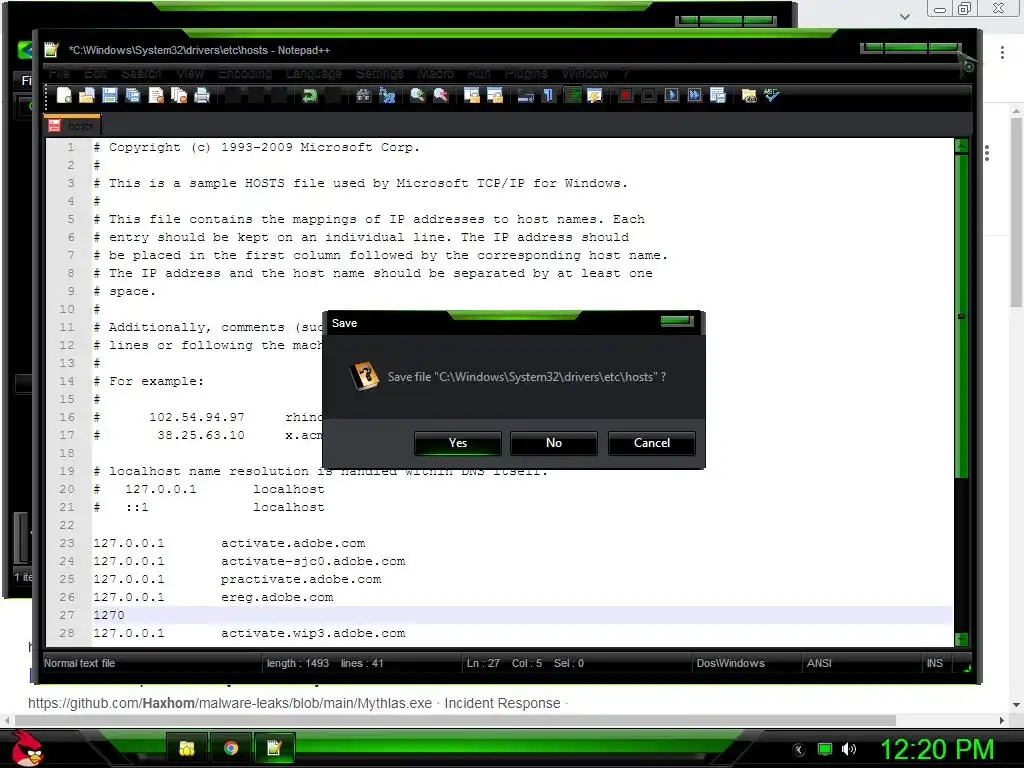This screenshot has height=768, width=1024.
Task: Click the Zoom Out magnifier icon
Action: pyautogui.click(x=441, y=95)
